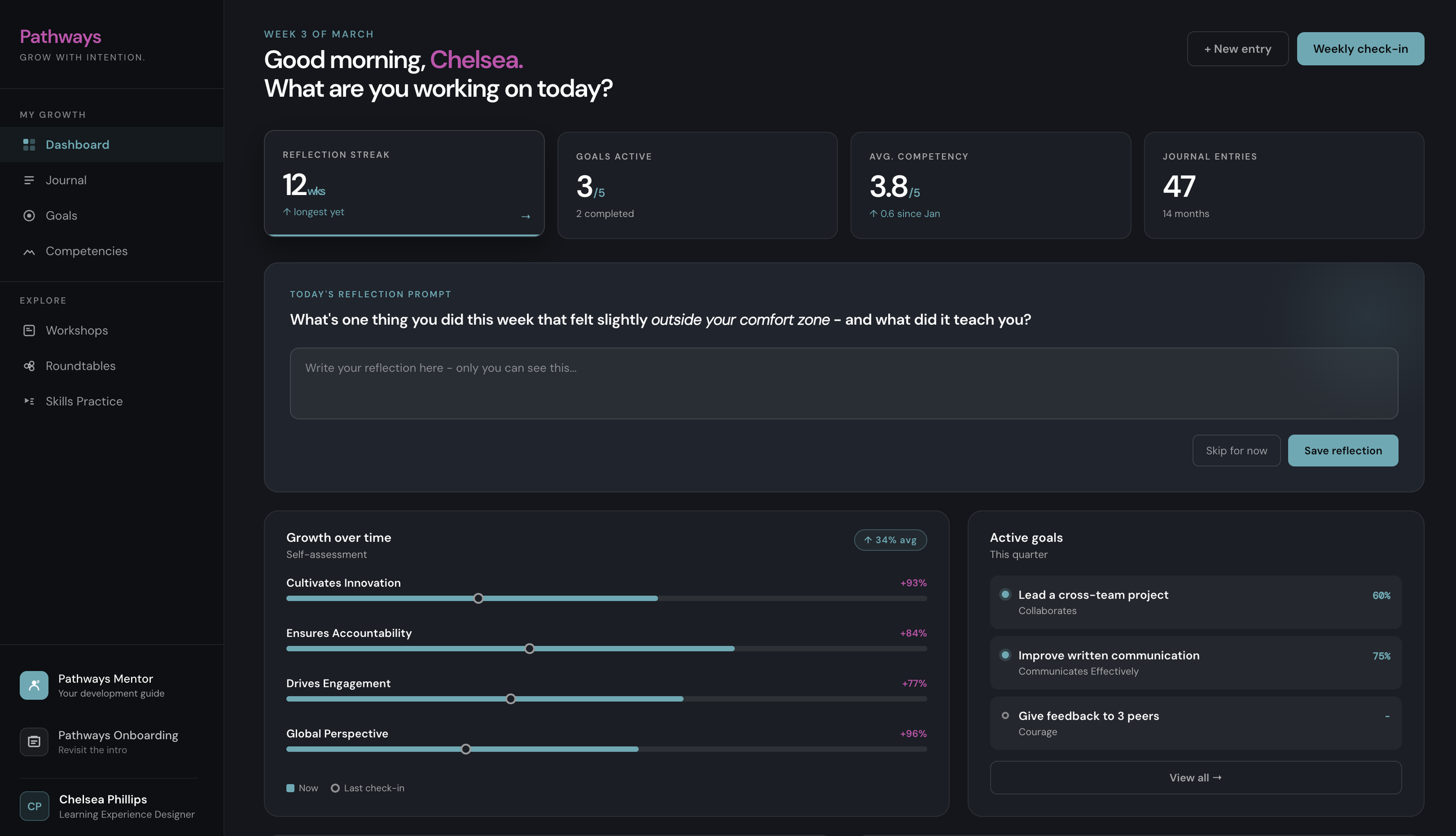Navigate to Pathways Onboarding intro
Viewport: 1456px width, 836px height.
[x=118, y=741]
